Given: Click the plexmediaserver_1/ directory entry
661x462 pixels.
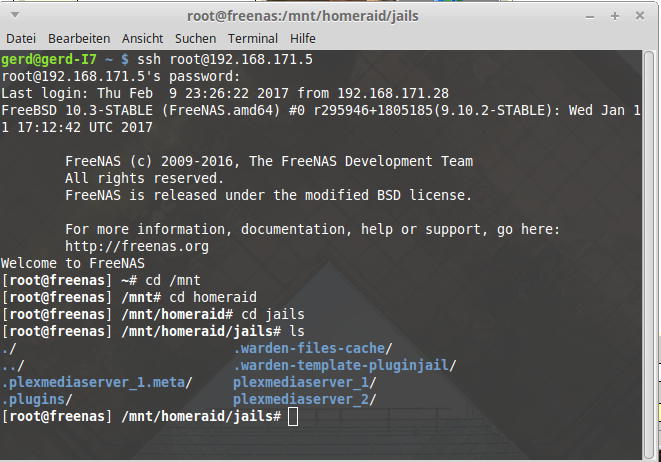Looking at the screenshot, I should 305,382.
